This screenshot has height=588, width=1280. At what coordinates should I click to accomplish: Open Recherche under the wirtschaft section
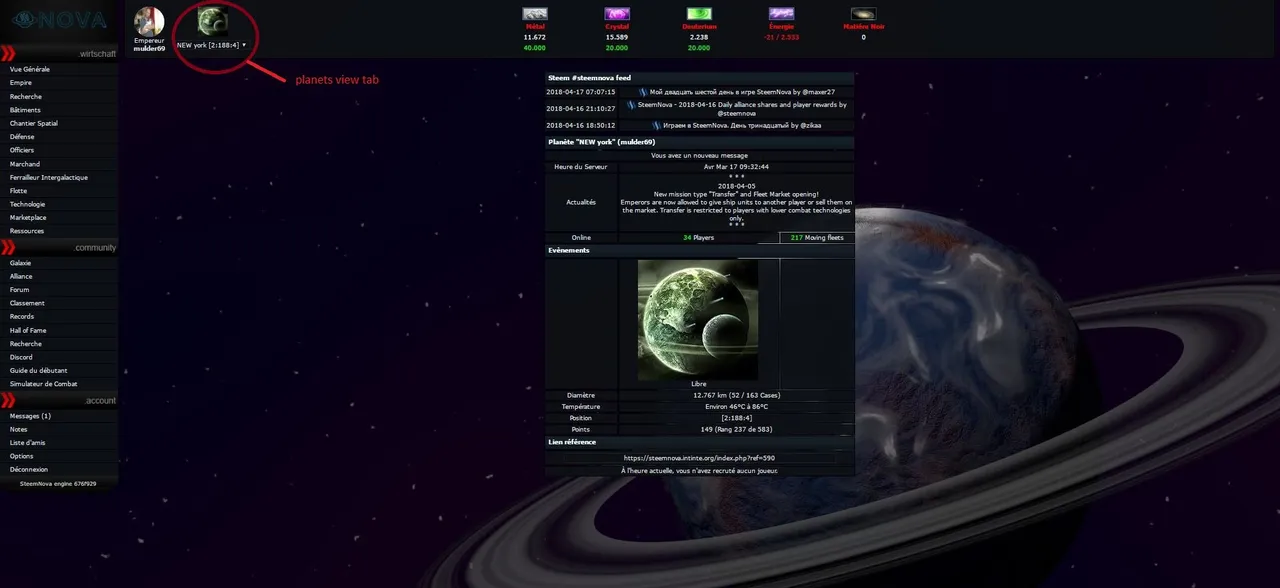pos(26,97)
